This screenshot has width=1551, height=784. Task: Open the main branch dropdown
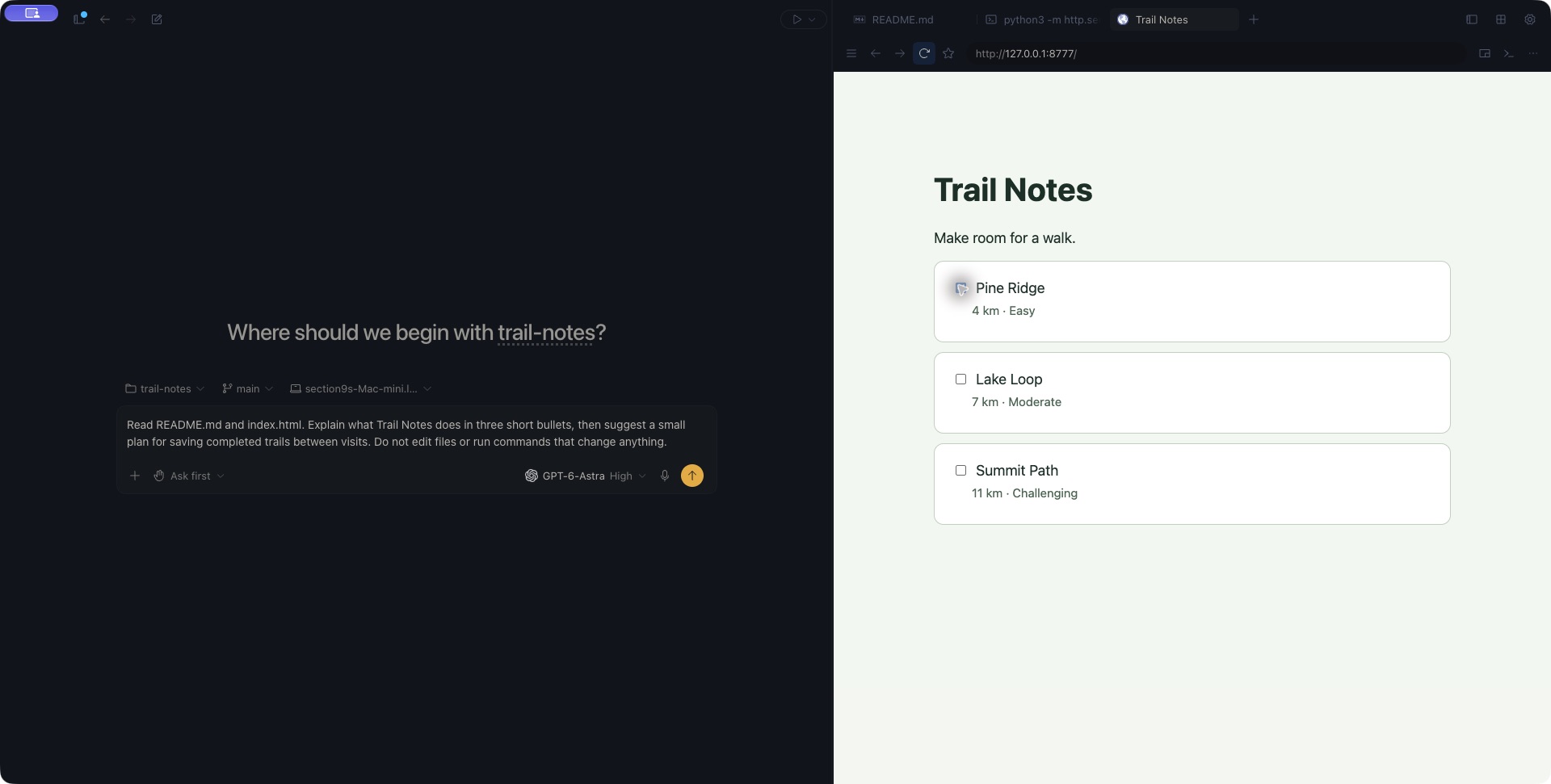pyautogui.click(x=247, y=388)
